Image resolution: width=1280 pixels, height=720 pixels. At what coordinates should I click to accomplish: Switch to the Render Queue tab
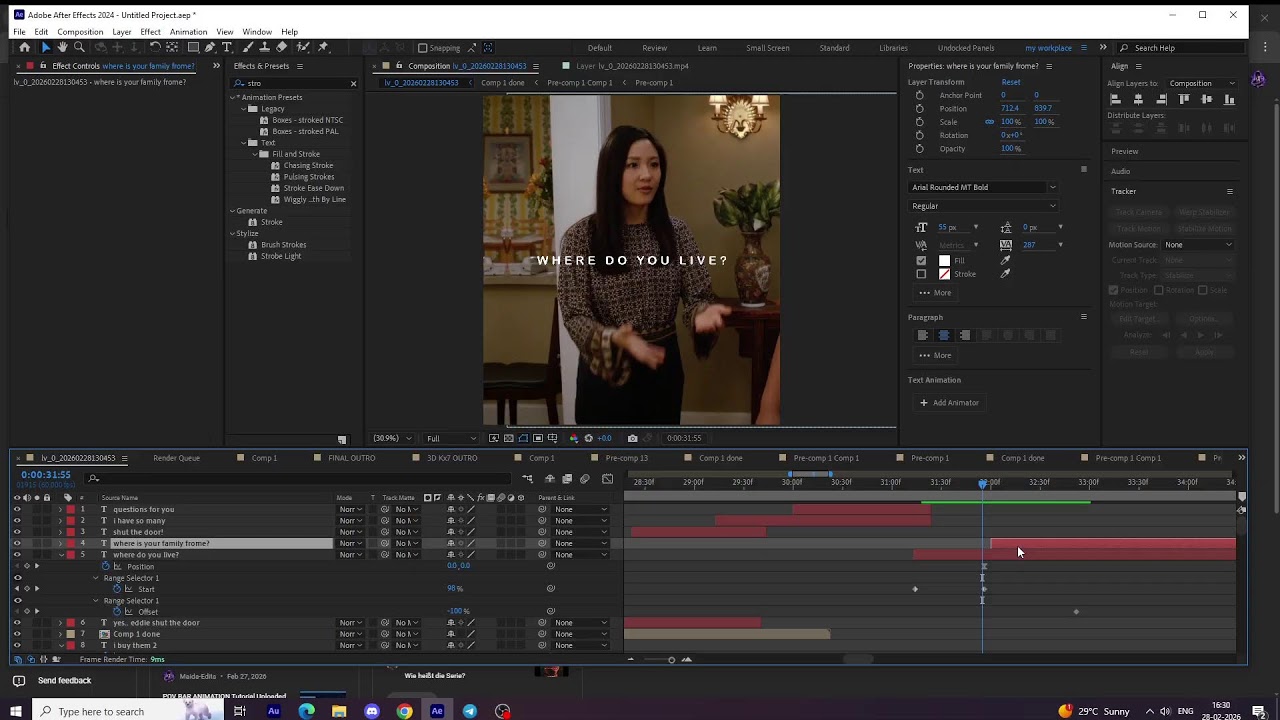[x=176, y=458]
